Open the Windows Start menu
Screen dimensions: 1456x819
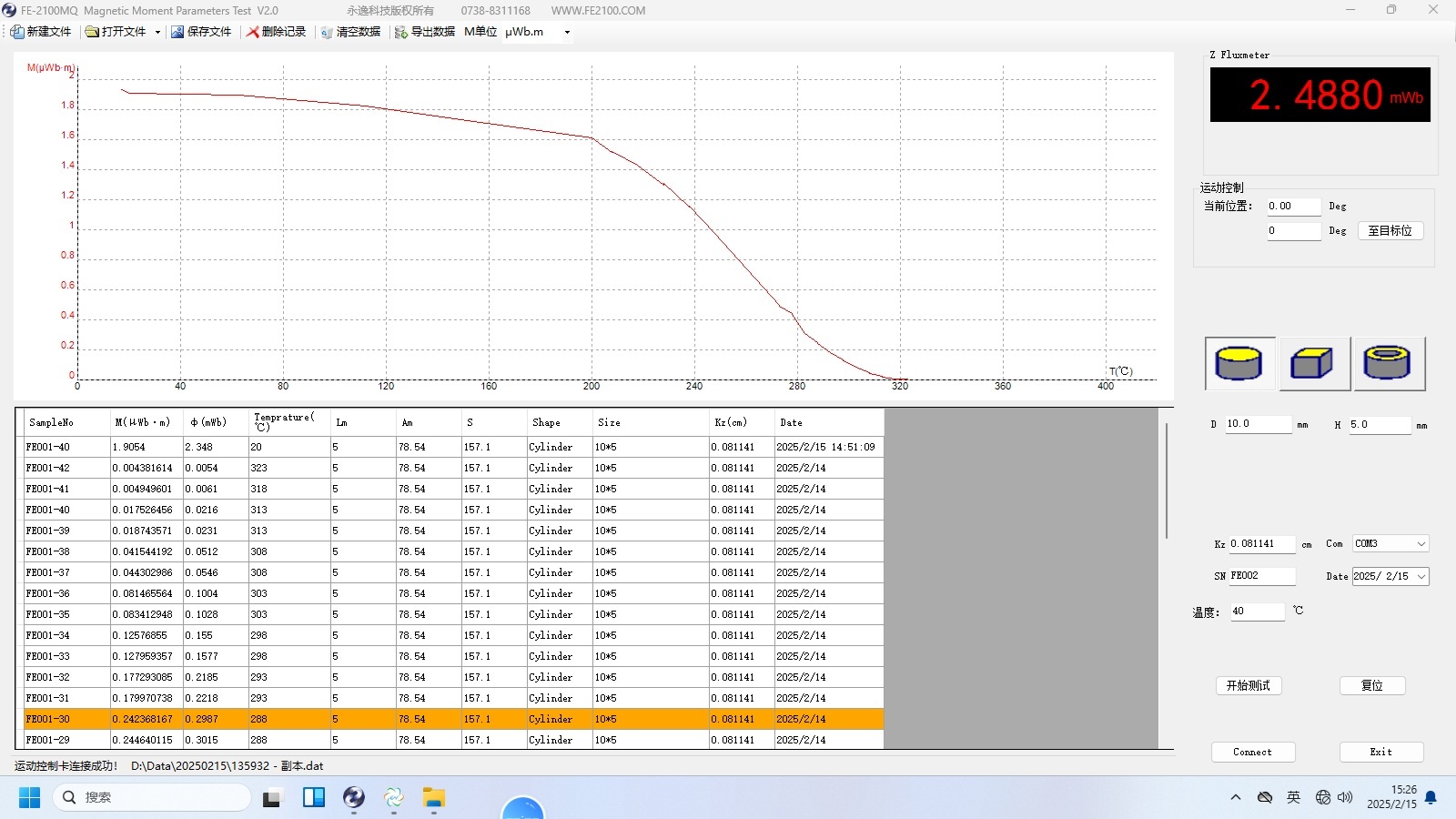[x=29, y=798]
